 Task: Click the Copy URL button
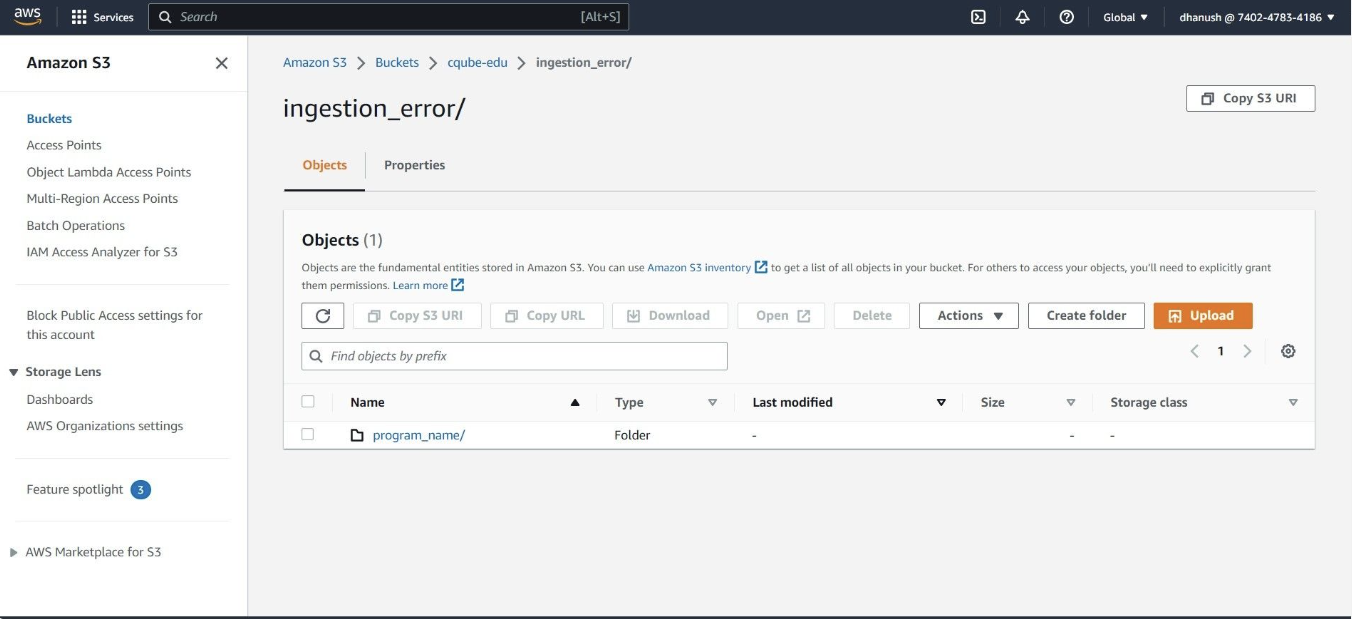[547, 316]
